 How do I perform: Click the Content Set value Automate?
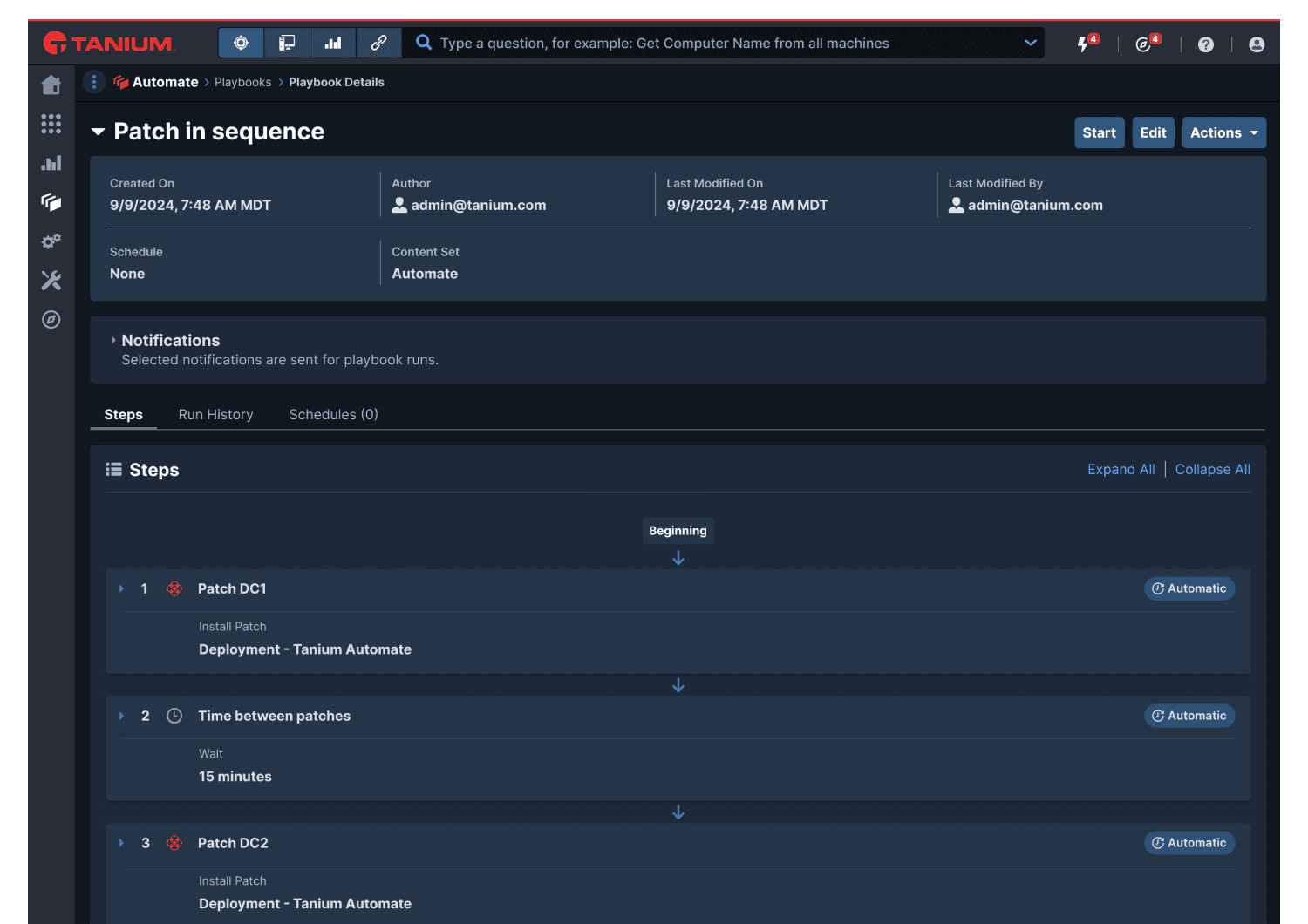(425, 274)
